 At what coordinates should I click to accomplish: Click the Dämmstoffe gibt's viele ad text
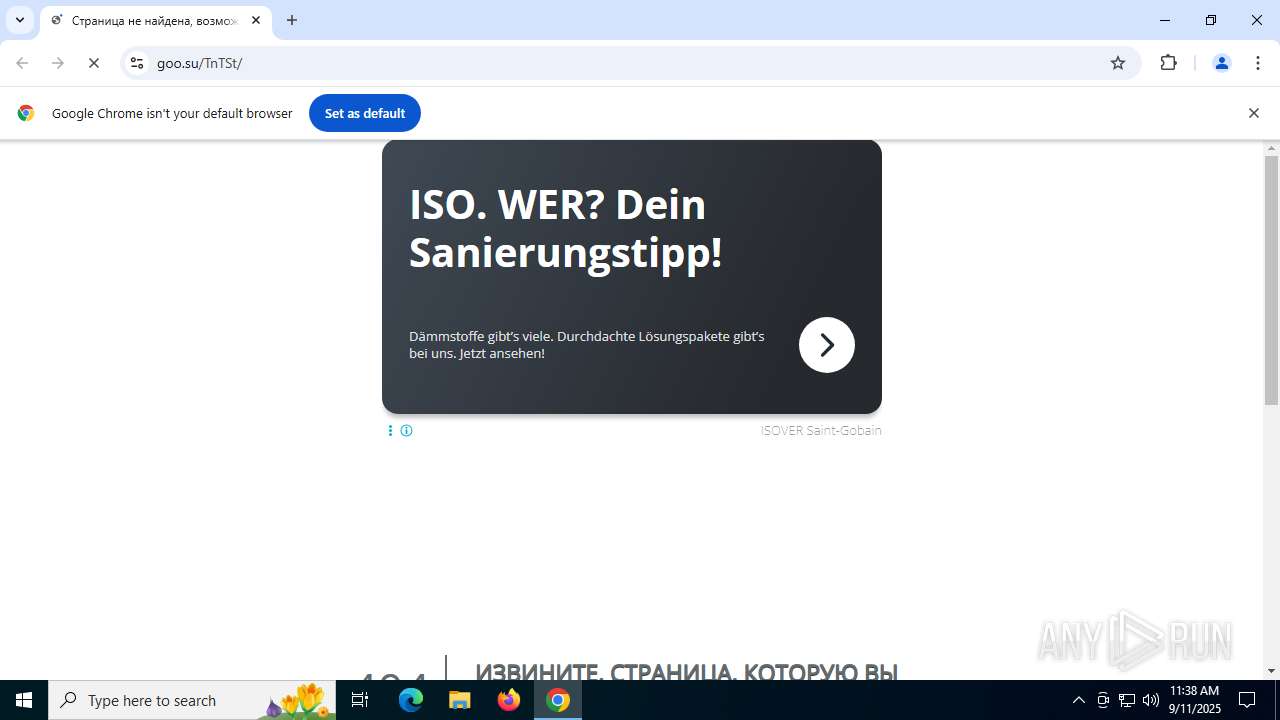click(587, 345)
